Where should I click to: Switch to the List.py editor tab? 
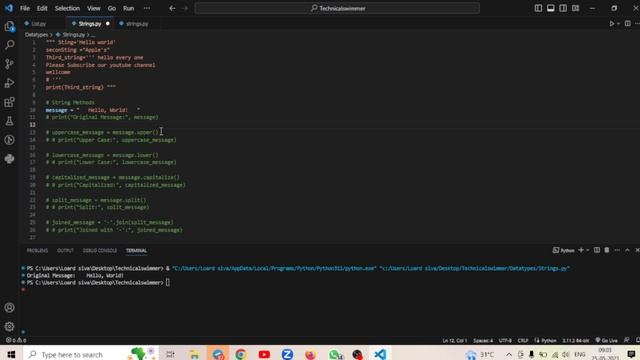pos(38,24)
